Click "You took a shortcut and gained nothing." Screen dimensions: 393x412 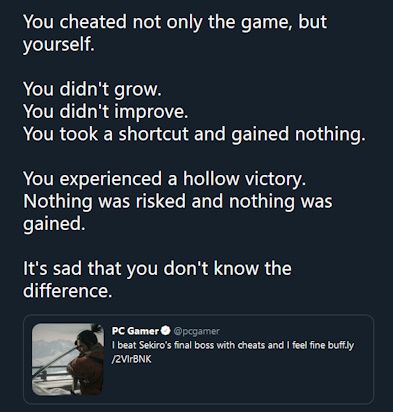tap(194, 134)
